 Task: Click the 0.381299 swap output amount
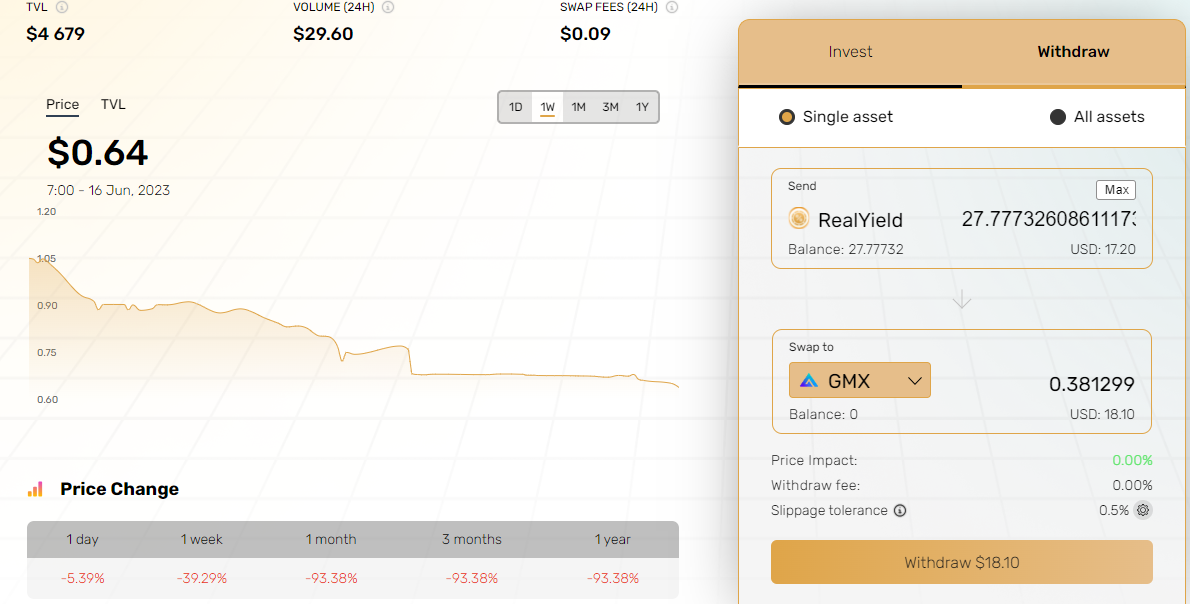[1091, 385]
